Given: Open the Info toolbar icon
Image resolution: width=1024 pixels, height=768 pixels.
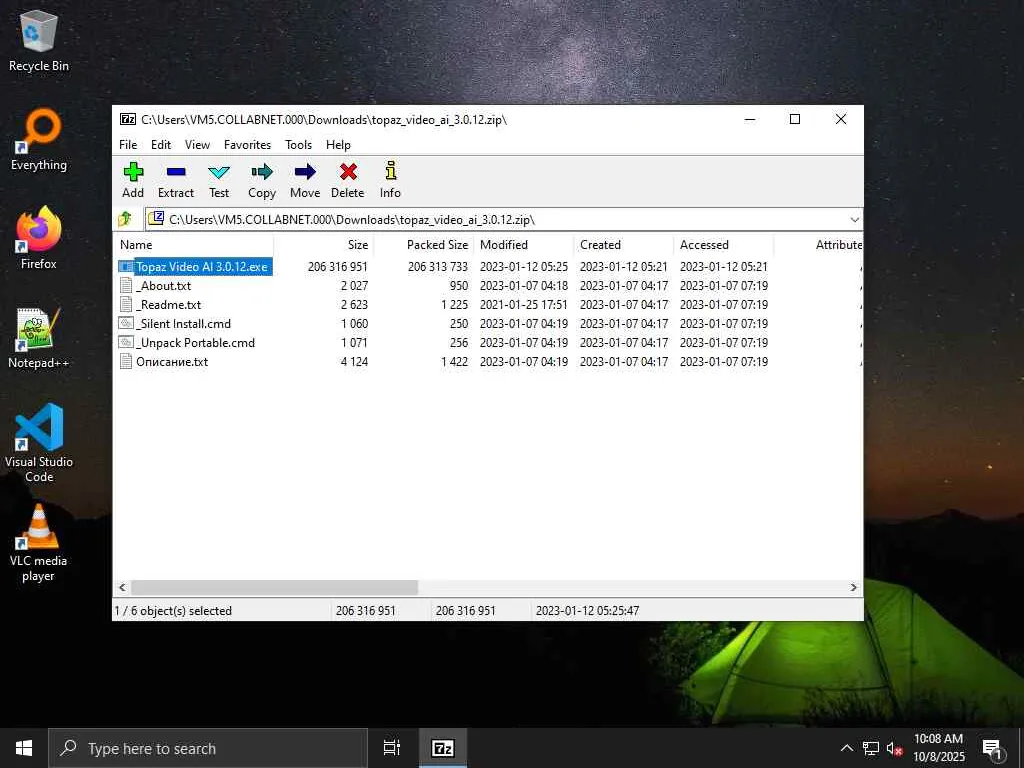Looking at the screenshot, I should [x=391, y=170].
